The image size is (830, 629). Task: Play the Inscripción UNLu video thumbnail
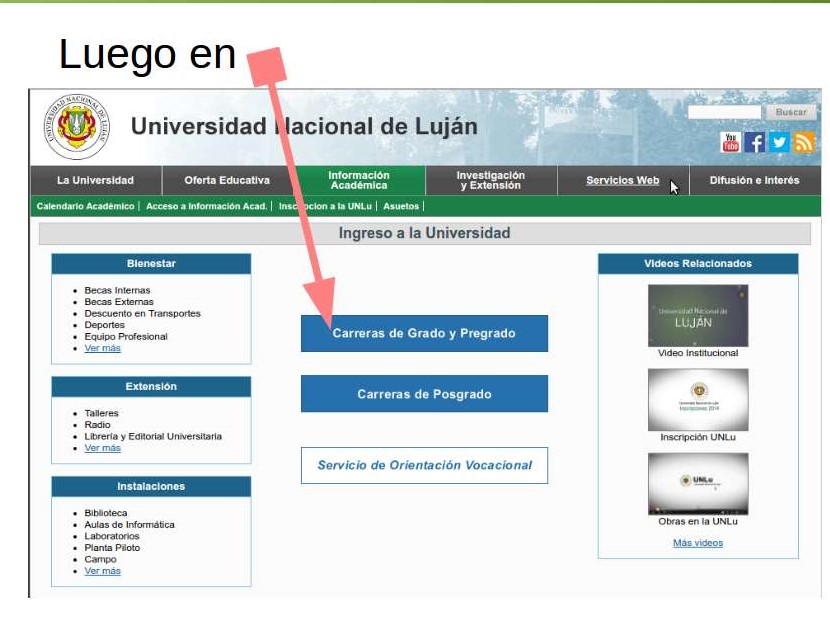(x=698, y=400)
